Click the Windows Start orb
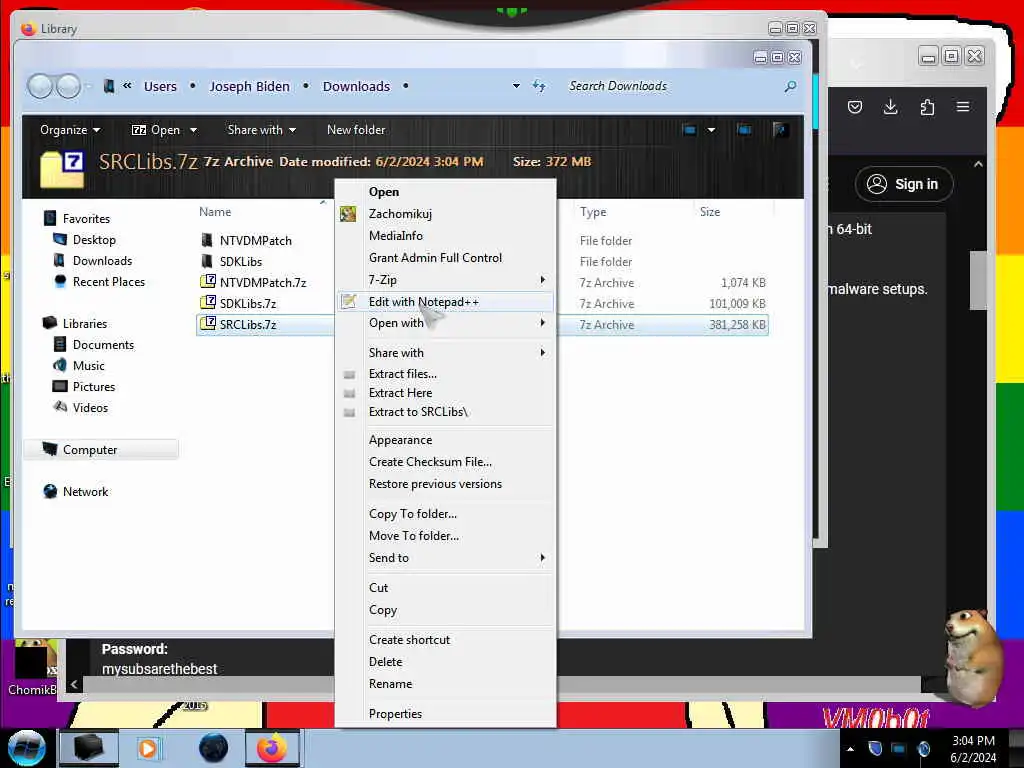This screenshot has width=1024, height=768. 26,748
